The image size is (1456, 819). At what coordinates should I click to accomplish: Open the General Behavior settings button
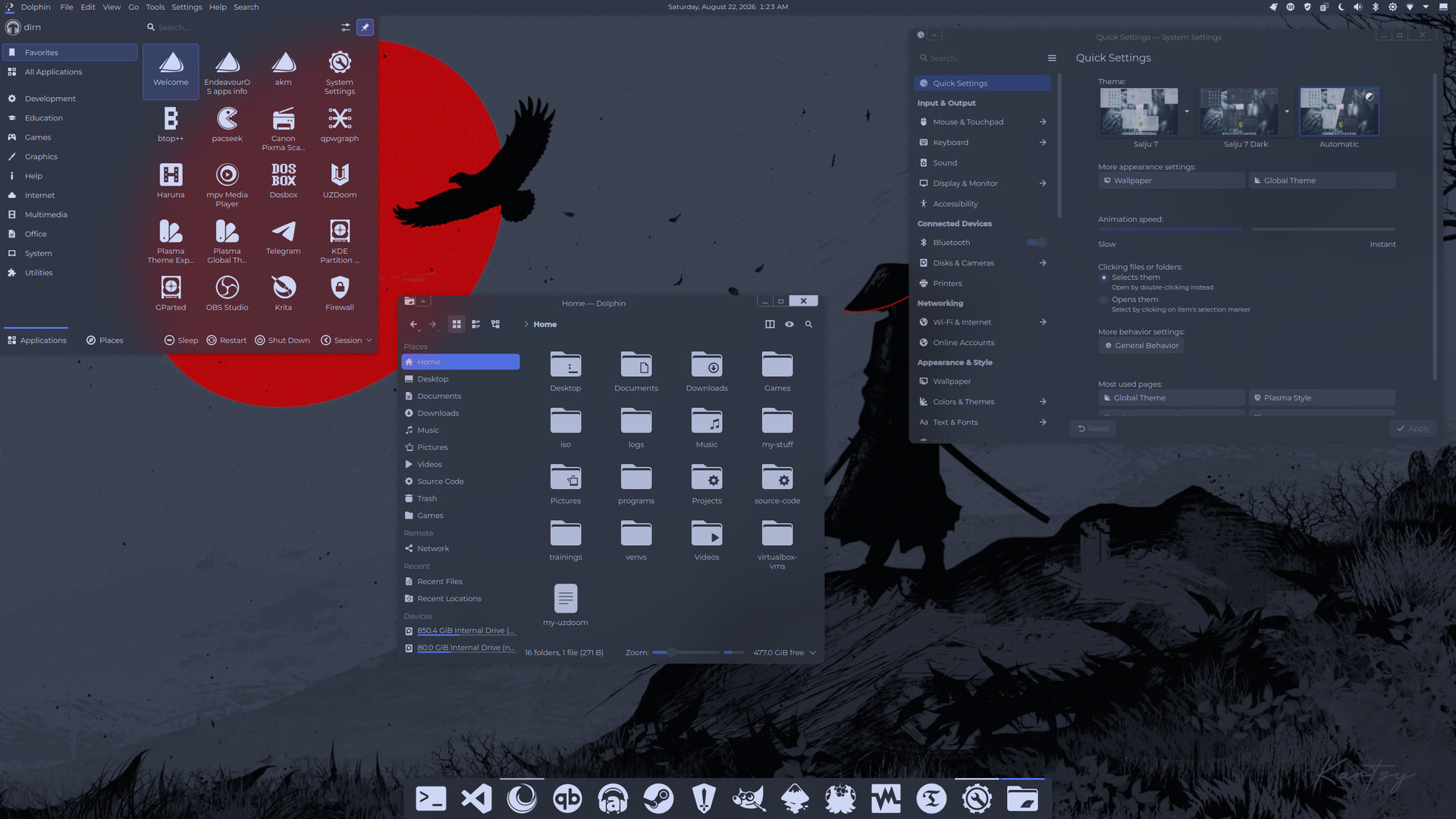point(1141,346)
